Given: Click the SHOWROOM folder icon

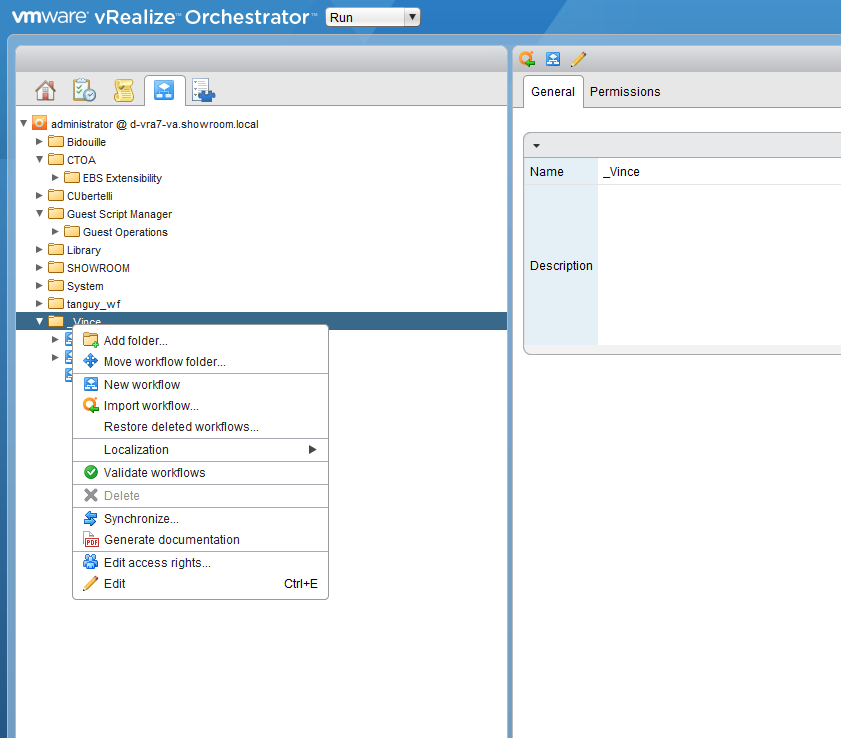Looking at the screenshot, I should pos(56,267).
